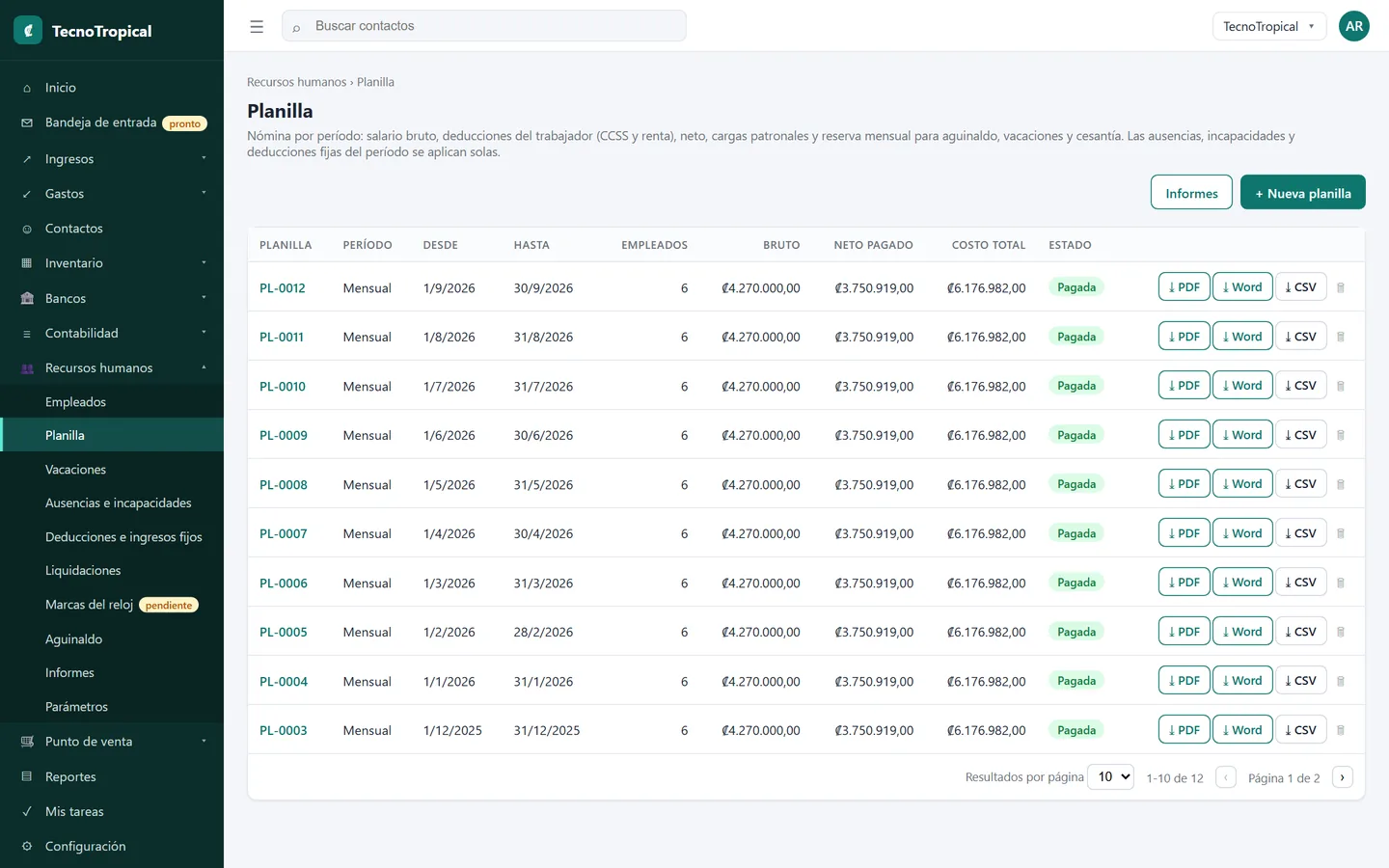Open the AR user avatar

1354,26
